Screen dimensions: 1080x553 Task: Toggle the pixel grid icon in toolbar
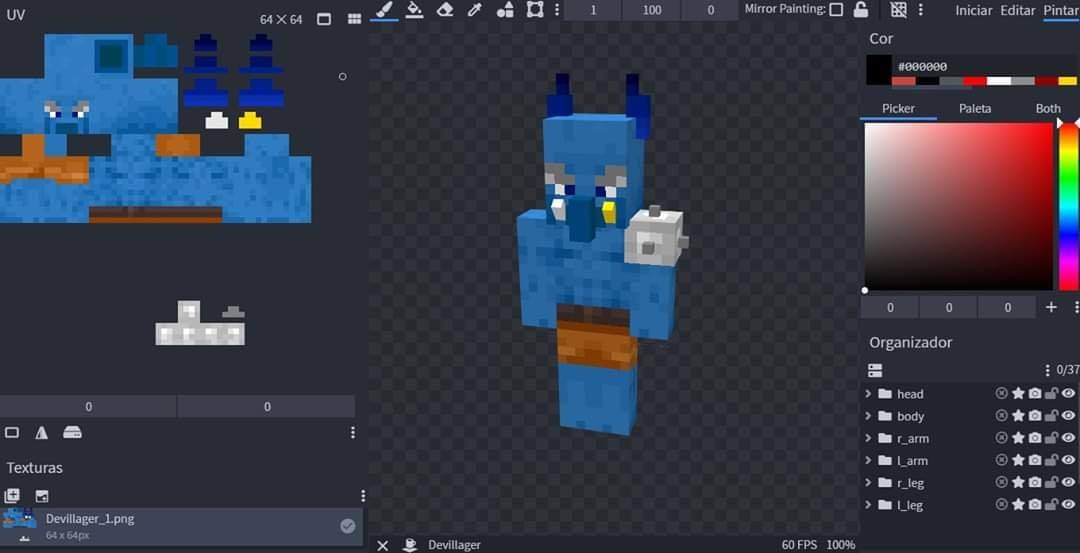(898, 10)
